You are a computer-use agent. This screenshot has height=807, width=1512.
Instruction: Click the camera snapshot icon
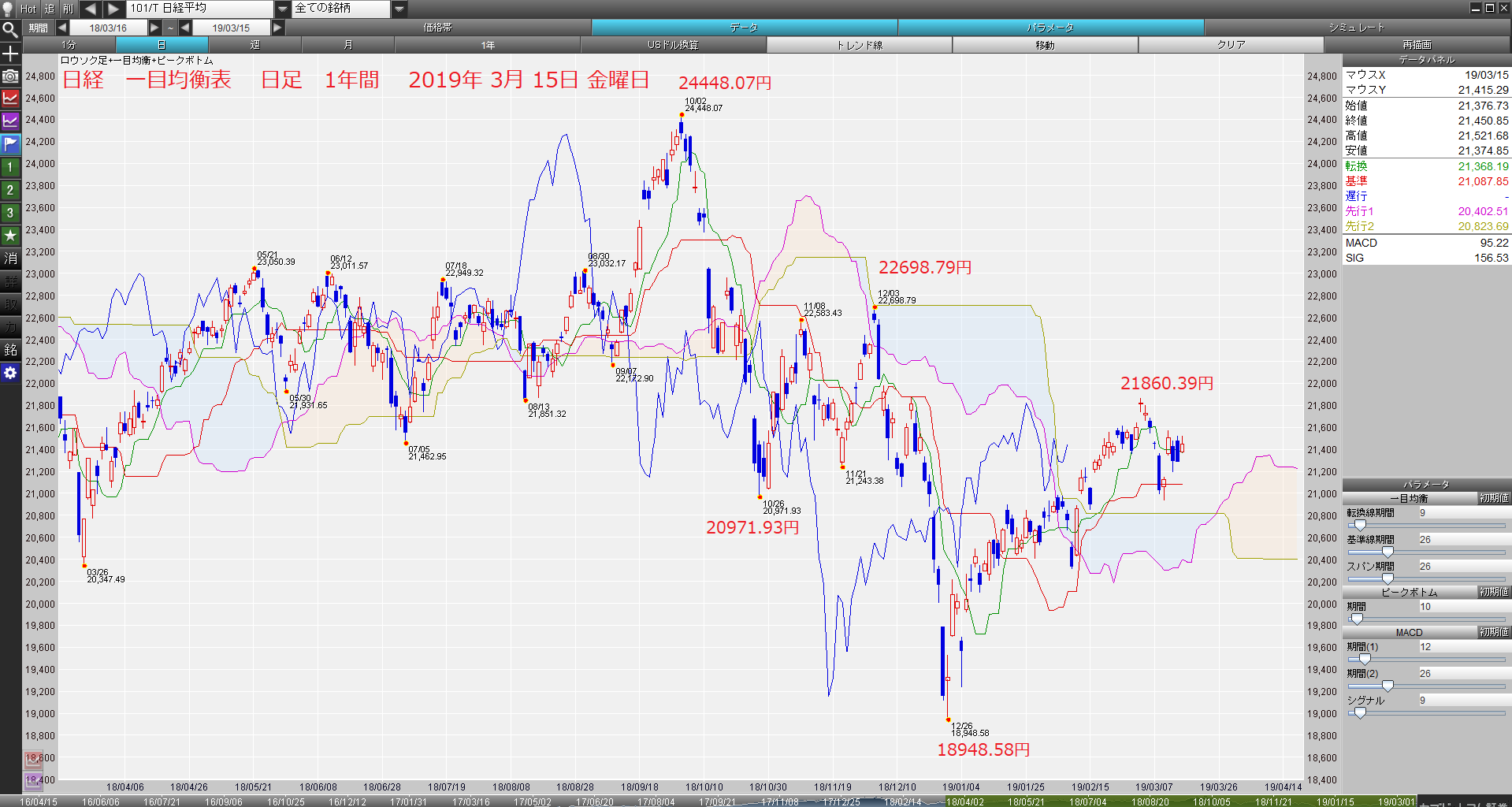(x=10, y=76)
